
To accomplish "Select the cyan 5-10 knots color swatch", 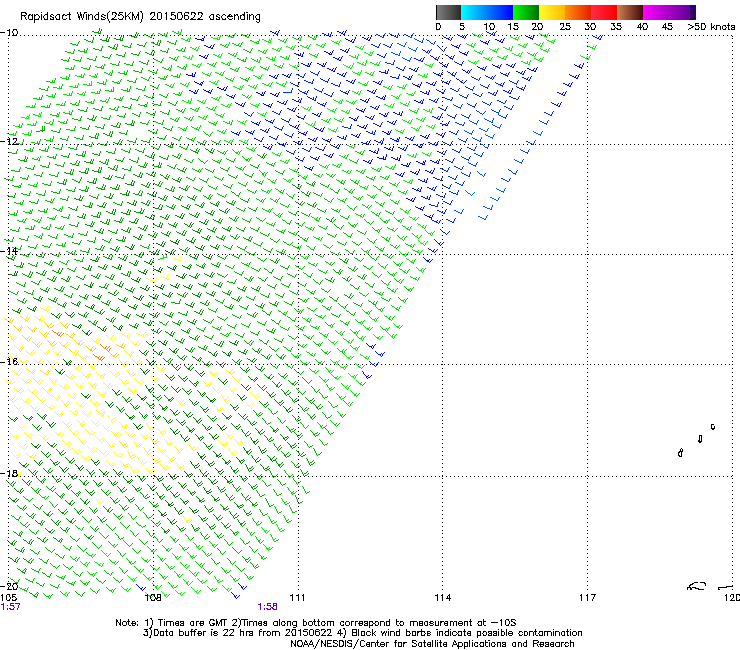I will click(x=474, y=12).
